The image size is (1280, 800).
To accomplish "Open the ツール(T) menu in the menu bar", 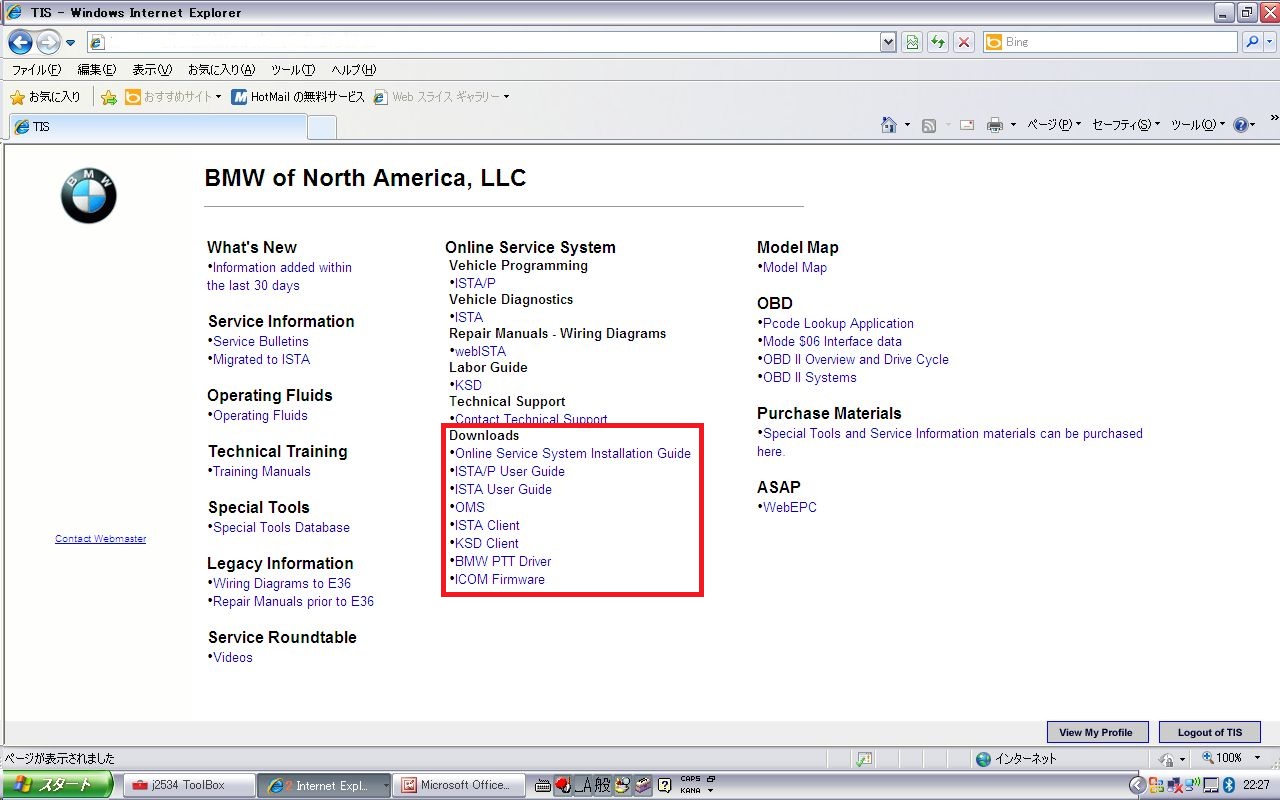I will point(293,70).
